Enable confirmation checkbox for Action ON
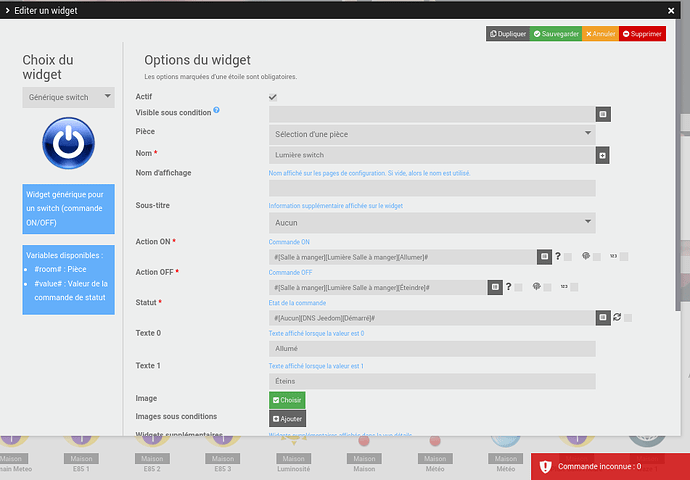The height and width of the screenshot is (480, 690). [x=568, y=257]
